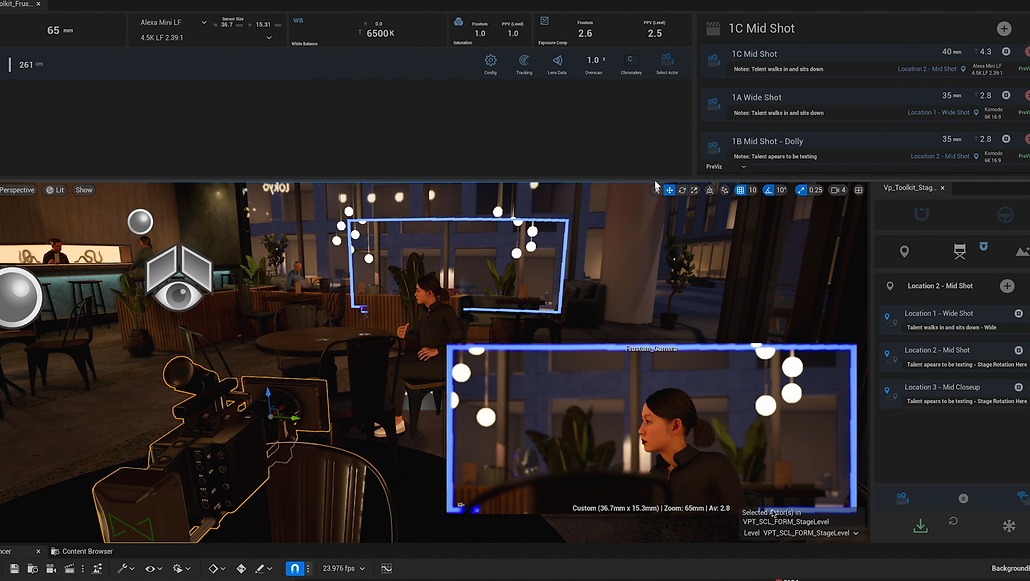Click camera icon of 1A Wide Shot row
The height and width of the screenshot is (581, 1030).
pyautogui.click(x=714, y=104)
